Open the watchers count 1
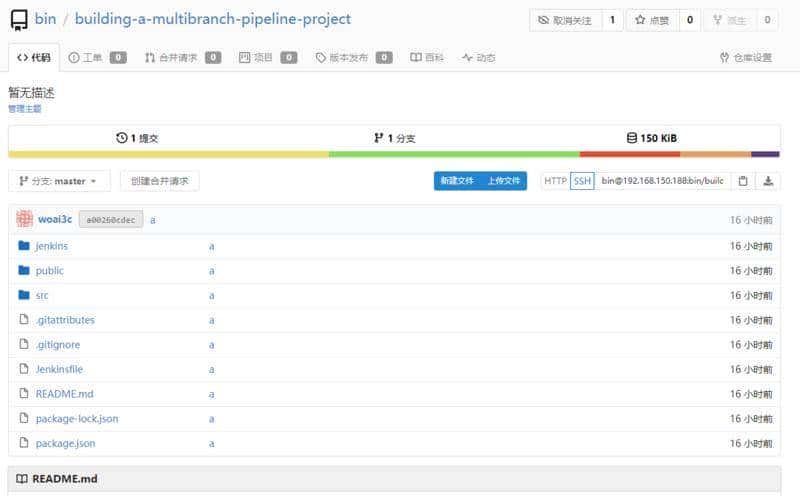 (612, 20)
